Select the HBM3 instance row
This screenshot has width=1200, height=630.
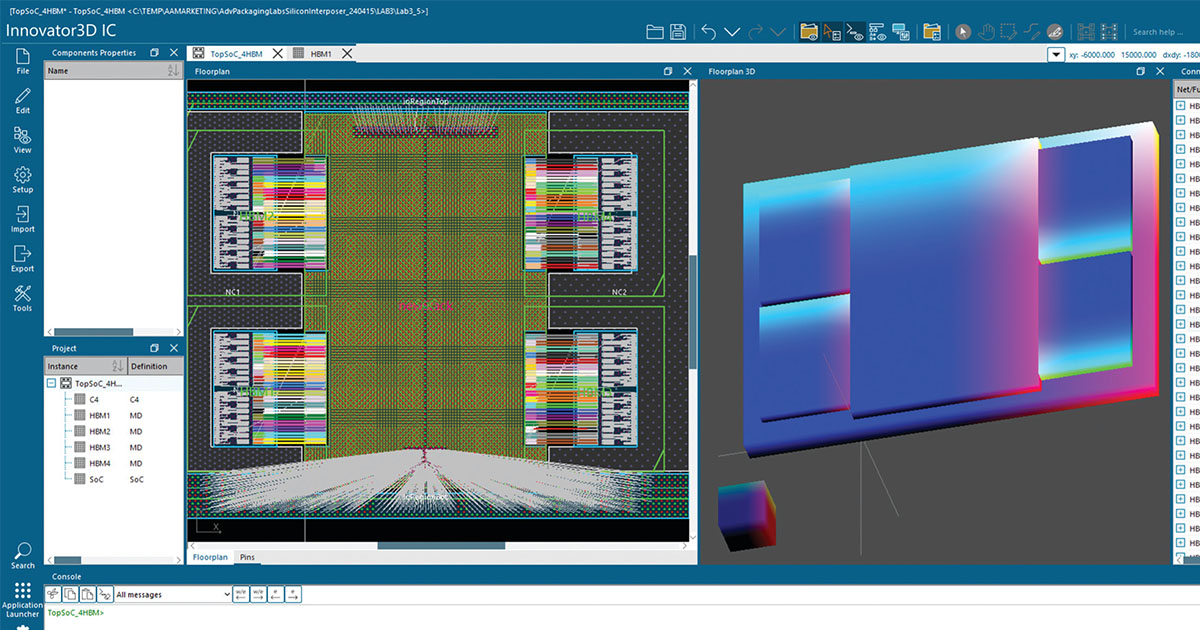[x=113, y=447]
